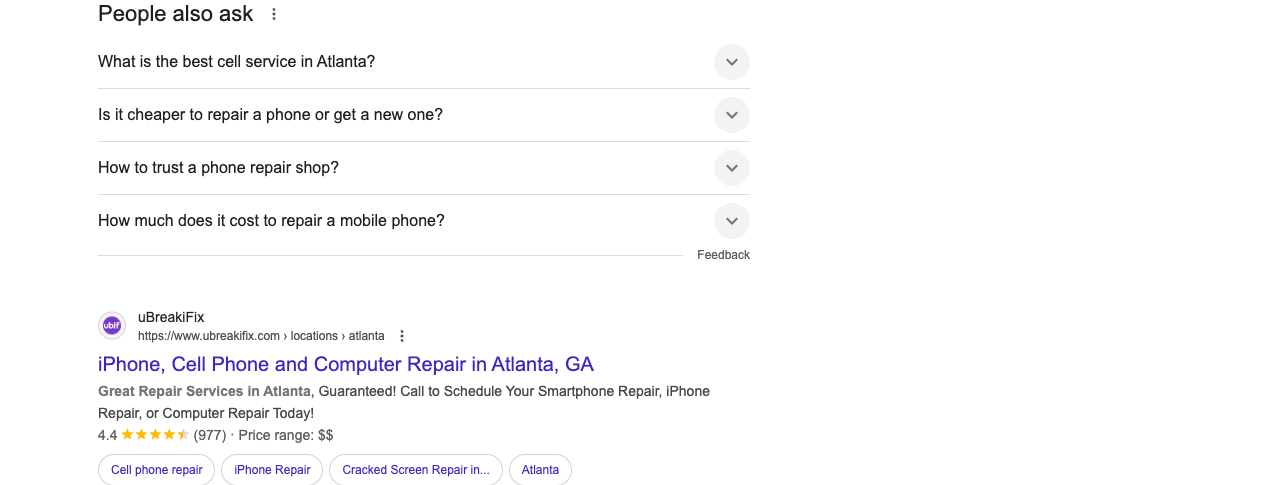Expand the 'cheaper to repair a phone' chevron

(732, 115)
